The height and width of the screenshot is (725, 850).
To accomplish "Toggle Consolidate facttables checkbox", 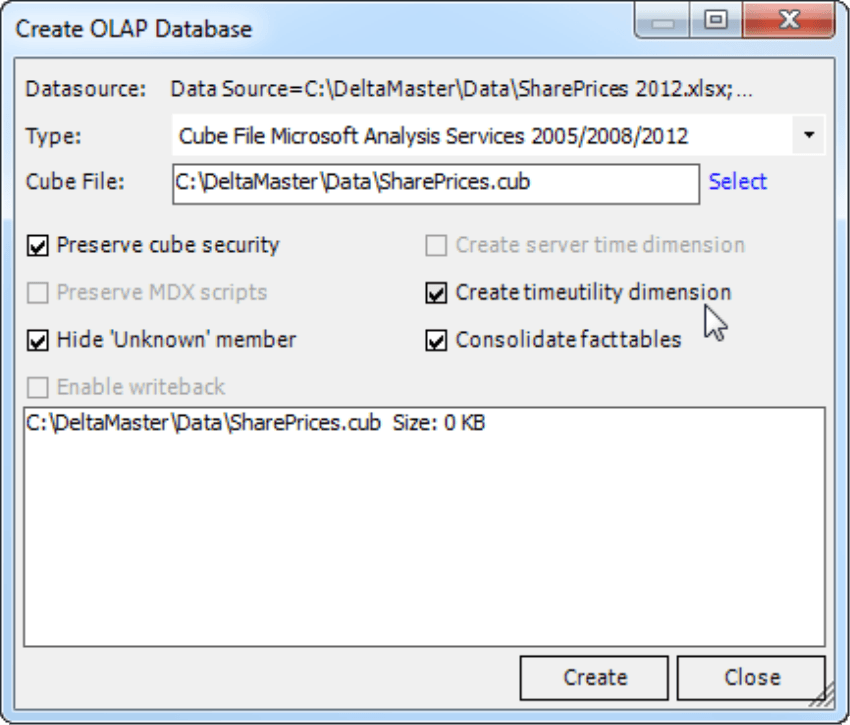I will [436, 341].
